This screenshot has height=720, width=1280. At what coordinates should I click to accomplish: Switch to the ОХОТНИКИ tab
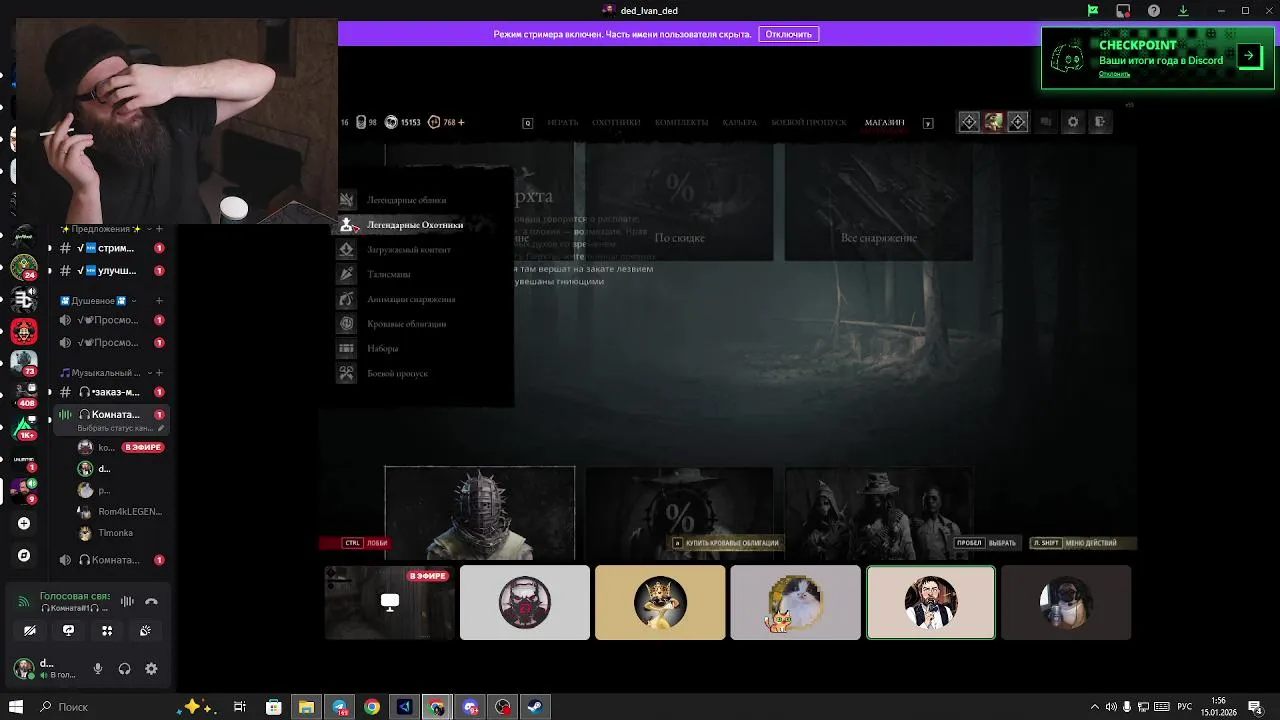tap(616, 122)
